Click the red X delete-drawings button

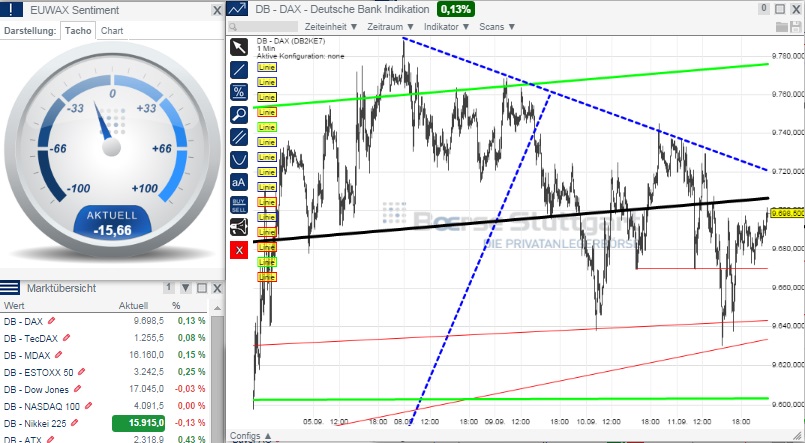239,250
